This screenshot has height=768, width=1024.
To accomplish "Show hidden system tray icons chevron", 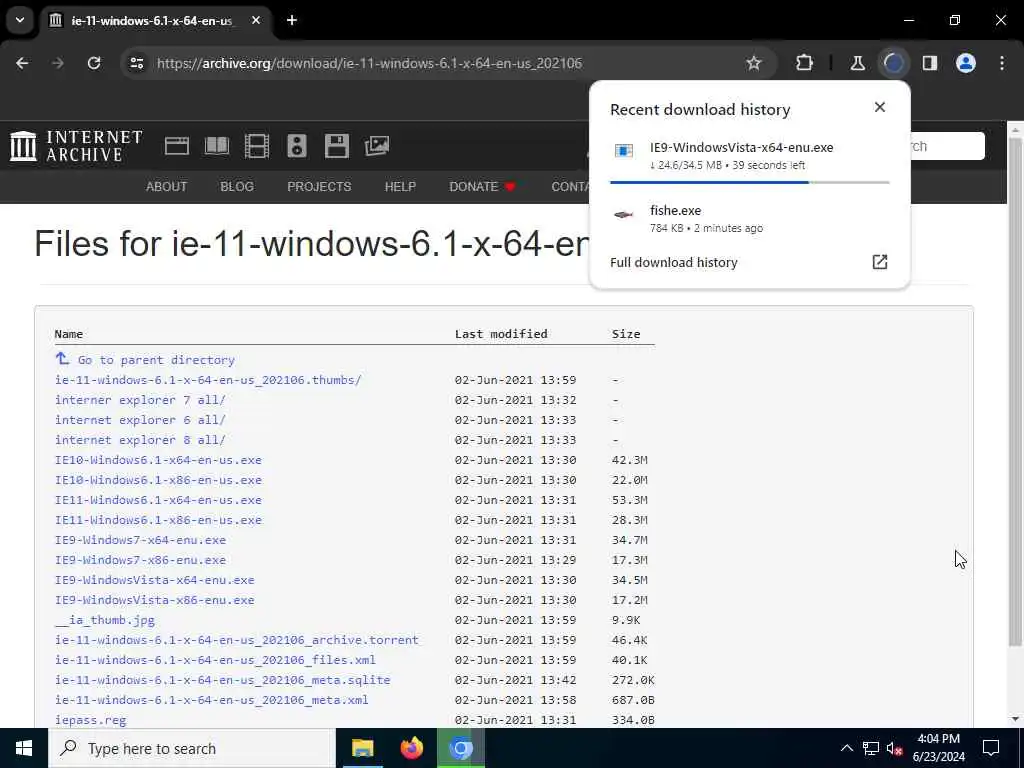I will point(846,748).
